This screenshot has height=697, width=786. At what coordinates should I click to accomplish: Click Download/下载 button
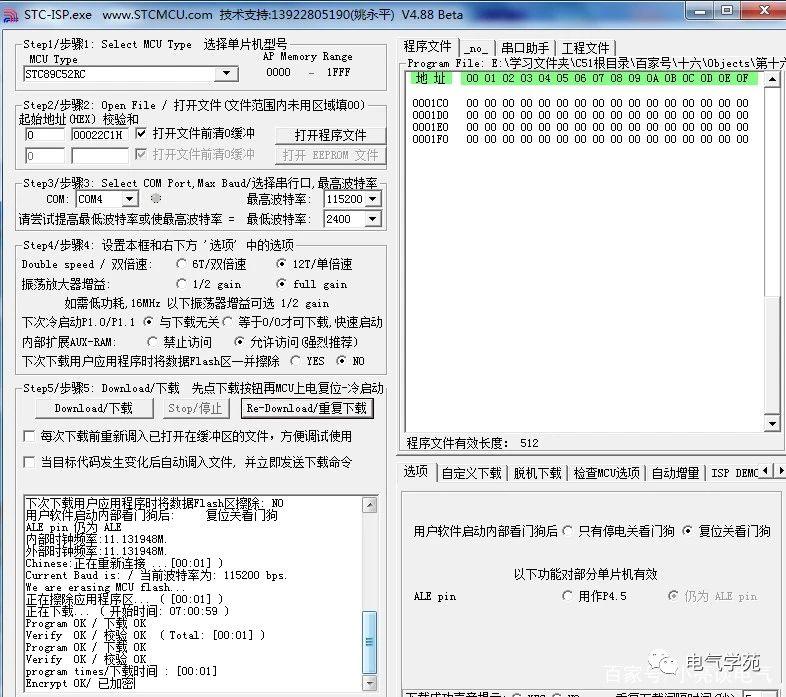pyautogui.click(x=94, y=408)
